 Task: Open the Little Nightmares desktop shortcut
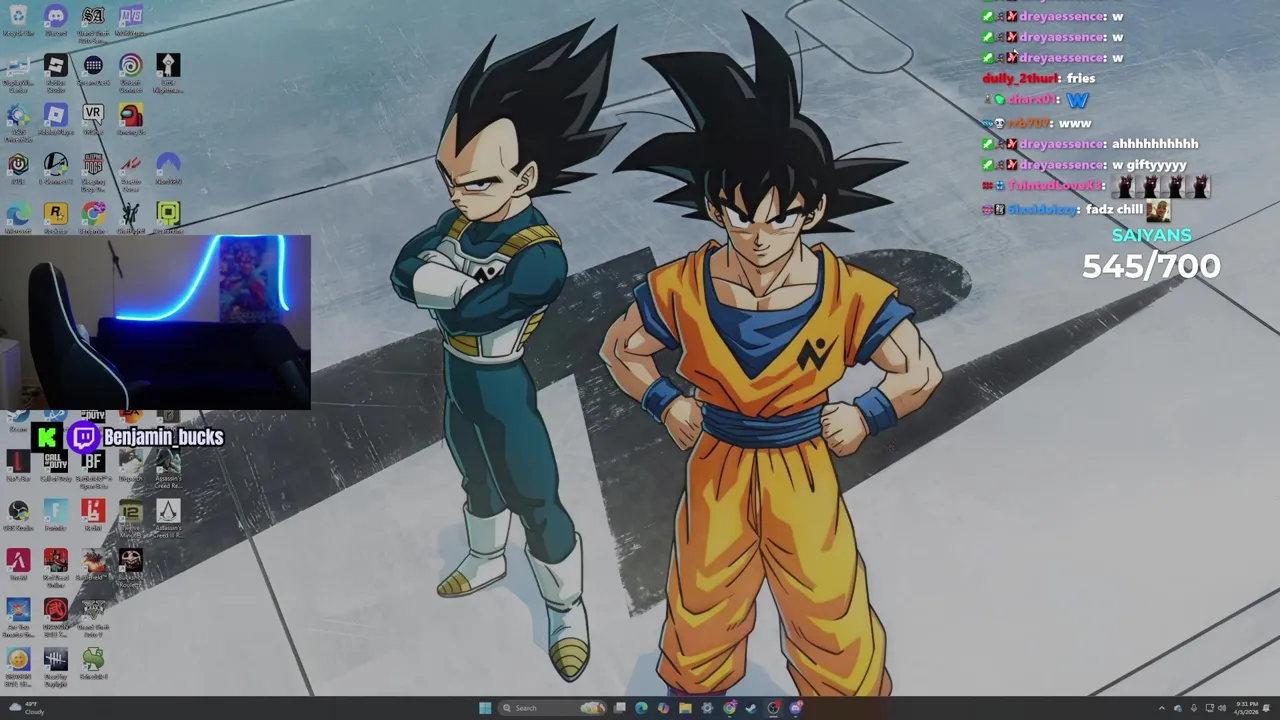[x=168, y=72]
